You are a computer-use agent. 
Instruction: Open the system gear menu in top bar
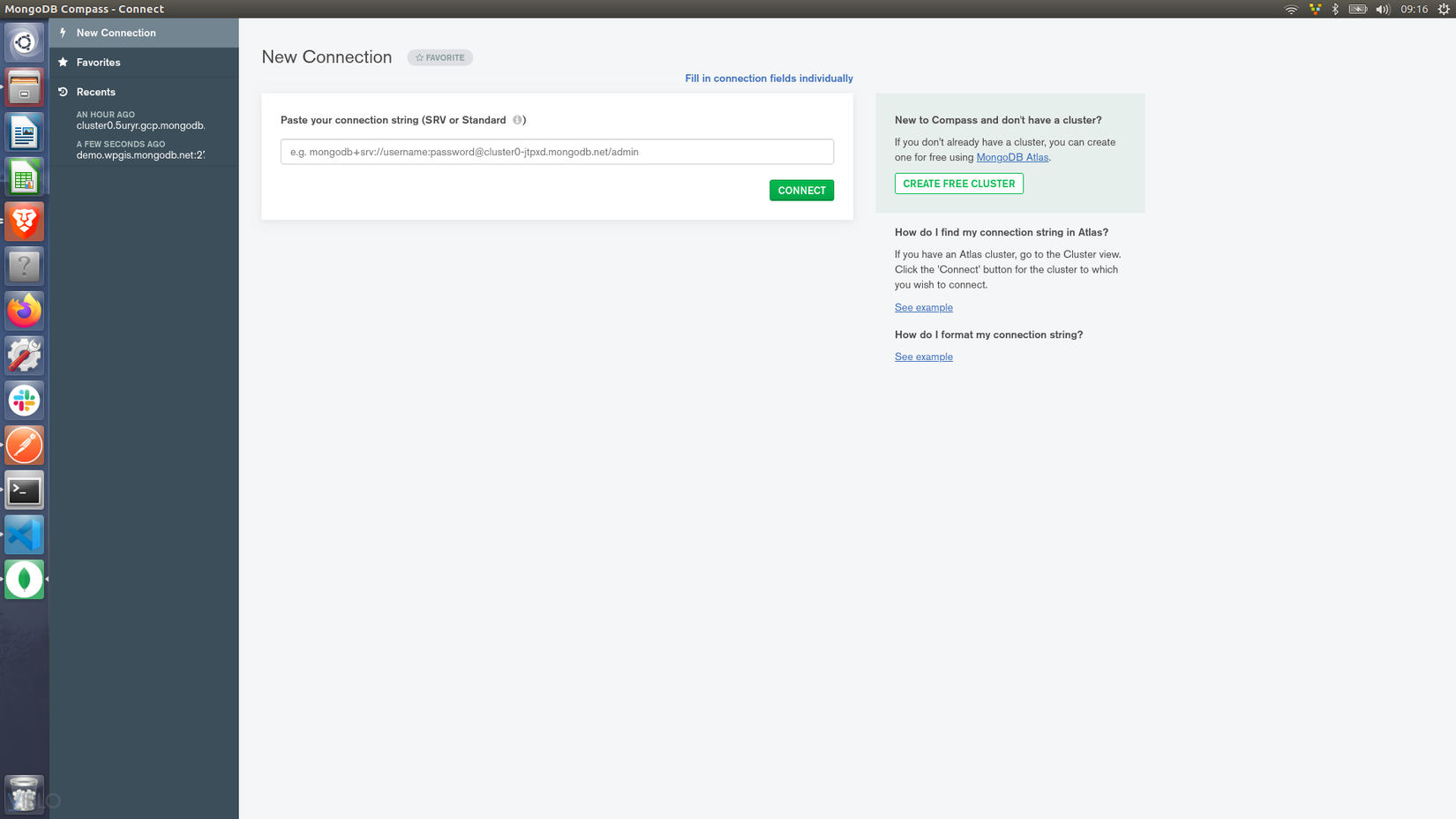tap(1444, 9)
